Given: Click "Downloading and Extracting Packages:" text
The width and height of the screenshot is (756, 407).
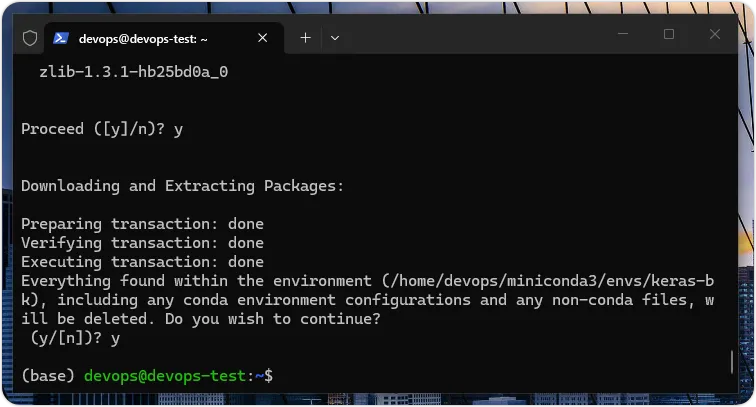Looking at the screenshot, I should pos(182,186).
